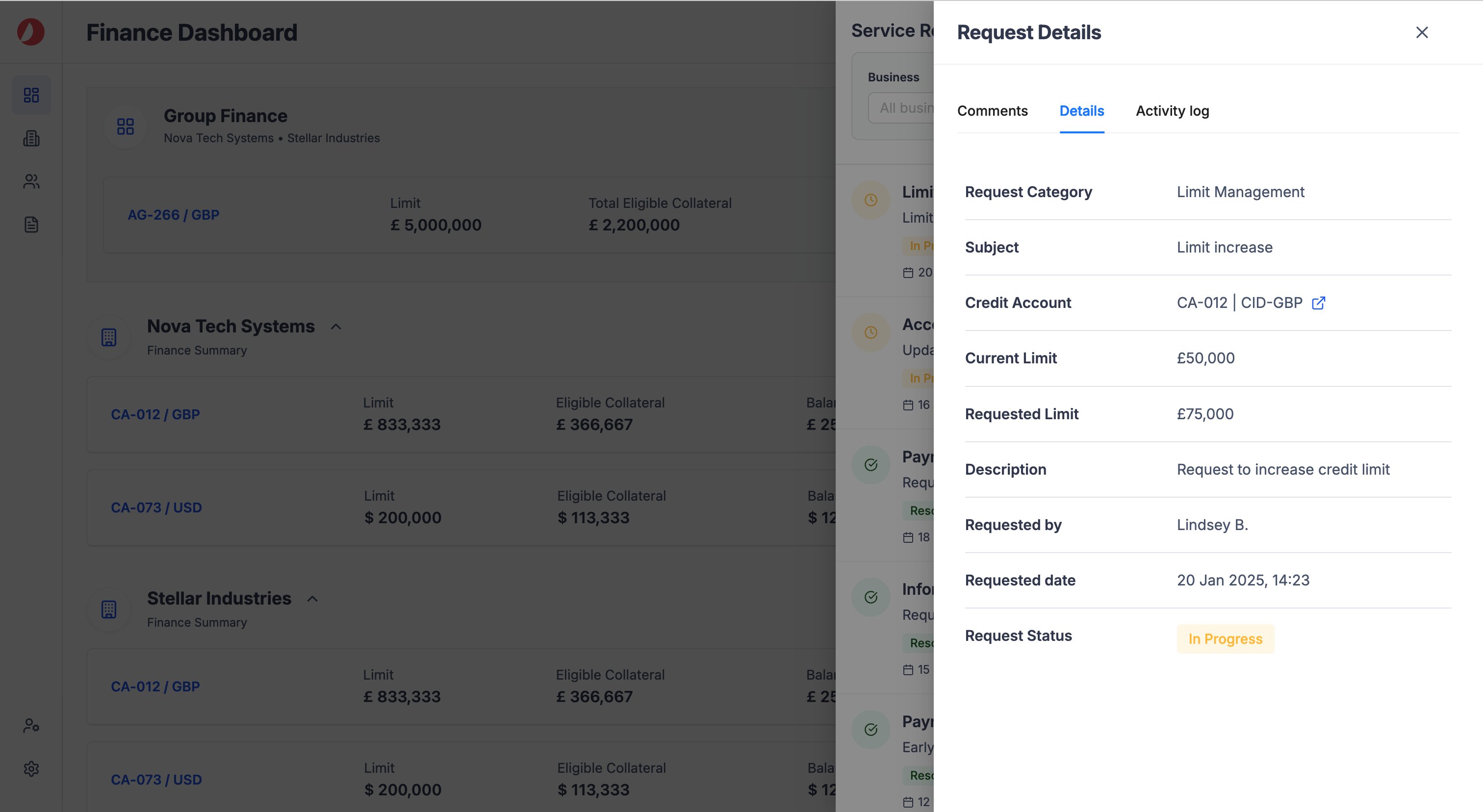
Task: Open the user settings icon in sidebar
Action: pyautogui.click(x=31, y=725)
